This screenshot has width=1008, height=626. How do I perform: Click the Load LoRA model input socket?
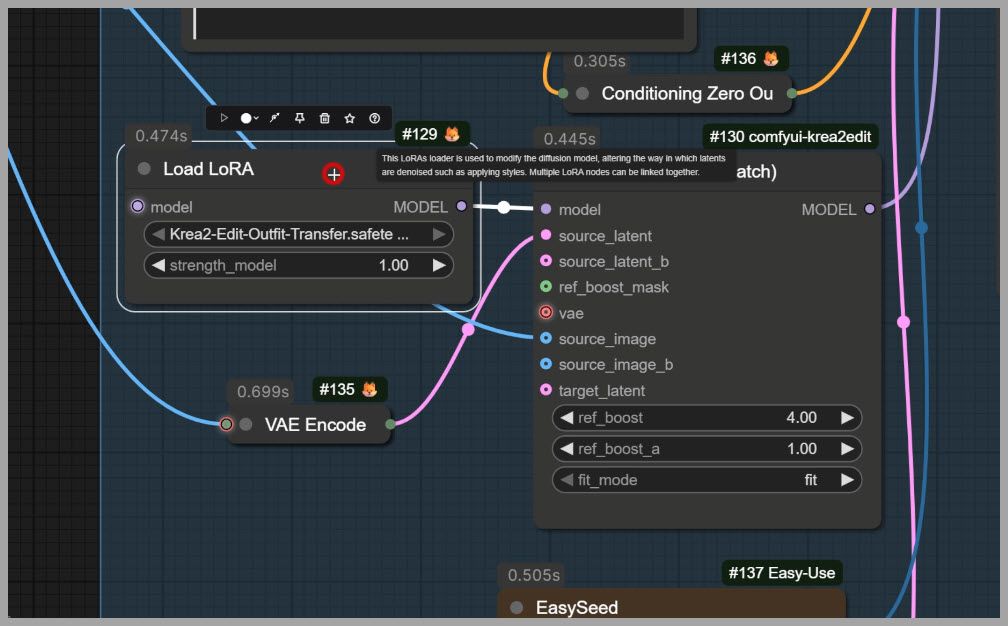138,206
